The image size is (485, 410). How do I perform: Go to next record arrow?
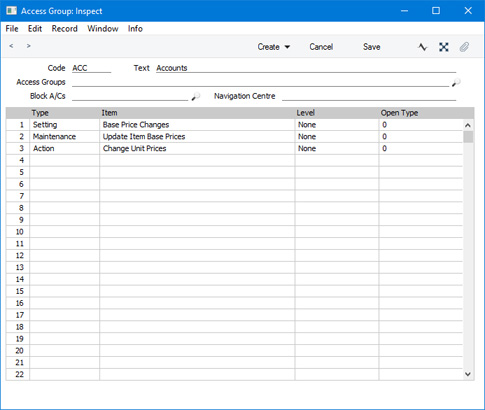[29, 46]
